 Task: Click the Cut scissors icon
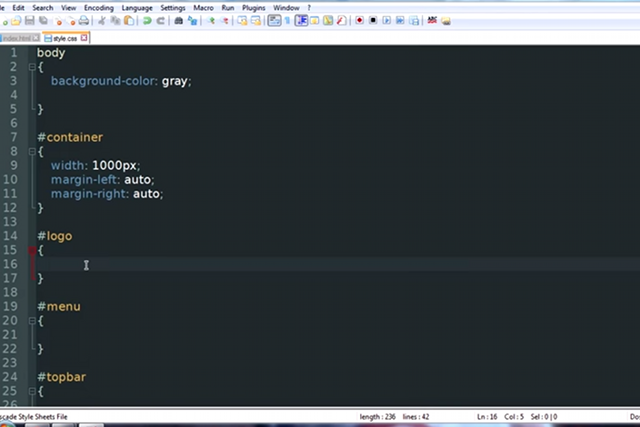(x=102, y=21)
